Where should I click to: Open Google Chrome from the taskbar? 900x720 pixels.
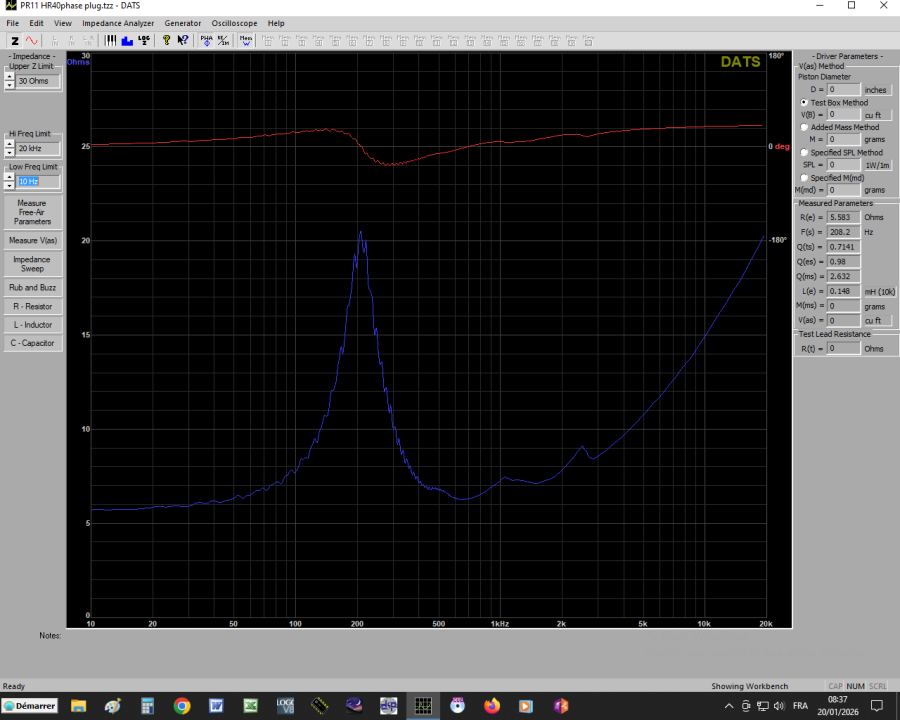(181, 706)
